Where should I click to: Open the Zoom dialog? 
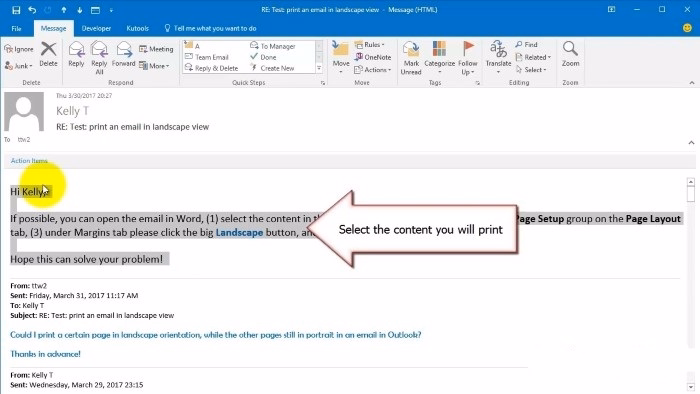(x=571, y=54)
